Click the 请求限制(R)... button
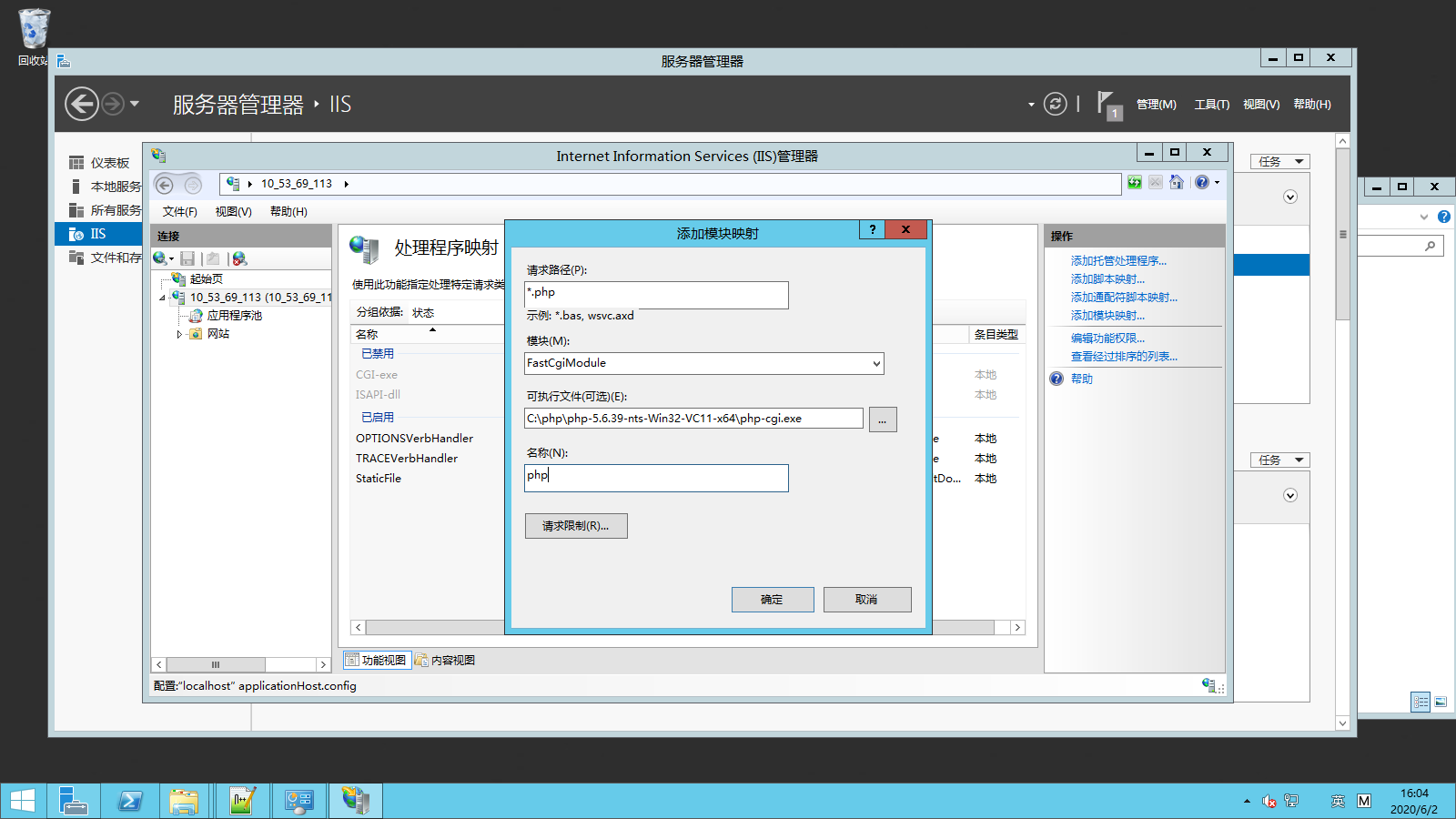The image size is (1456, 819). (x=575, y=526)
